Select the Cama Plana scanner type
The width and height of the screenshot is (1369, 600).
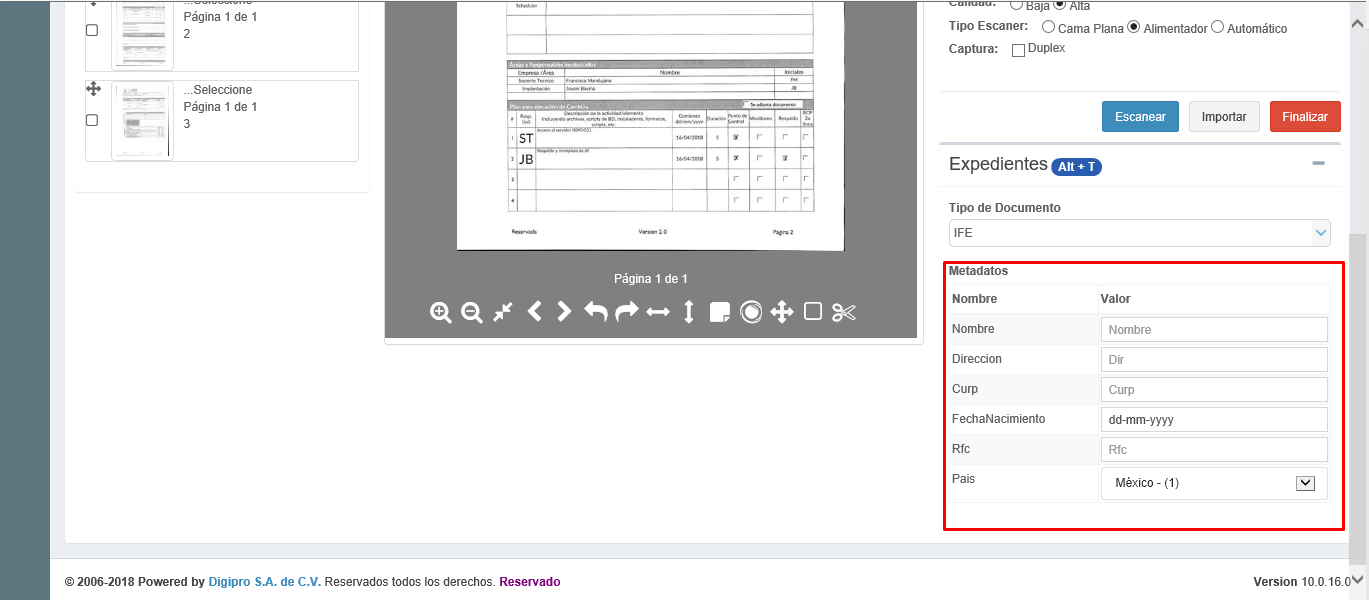1048,27
